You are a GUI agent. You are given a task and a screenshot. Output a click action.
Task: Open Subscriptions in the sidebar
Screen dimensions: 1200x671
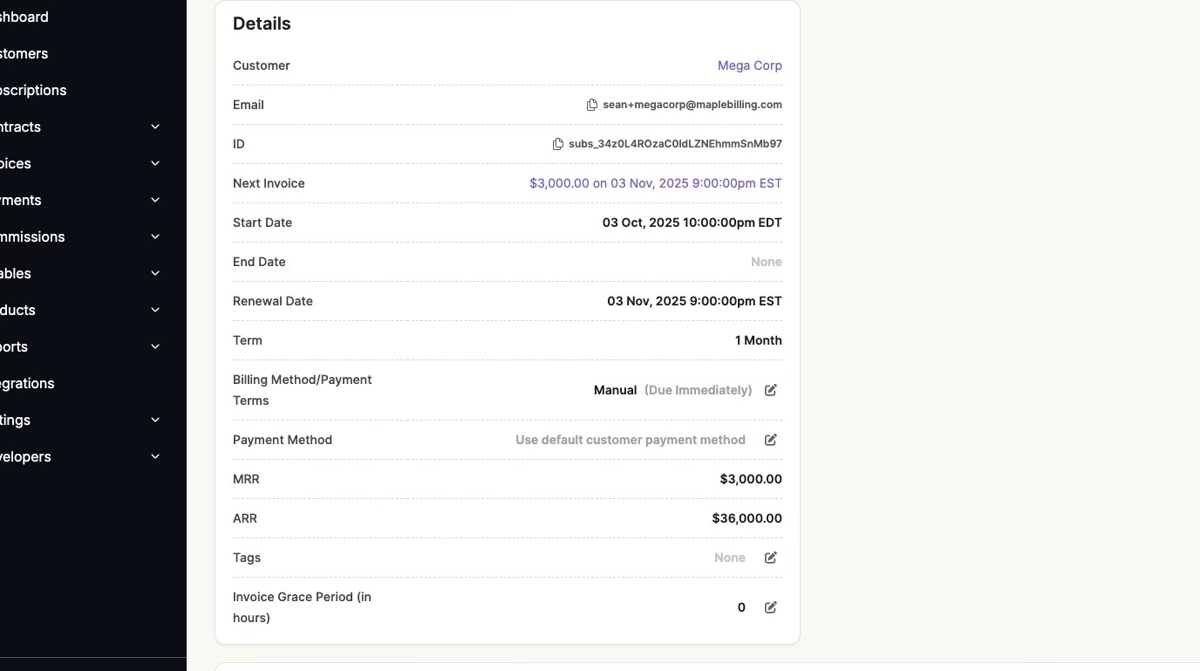[x=33, y=90]
